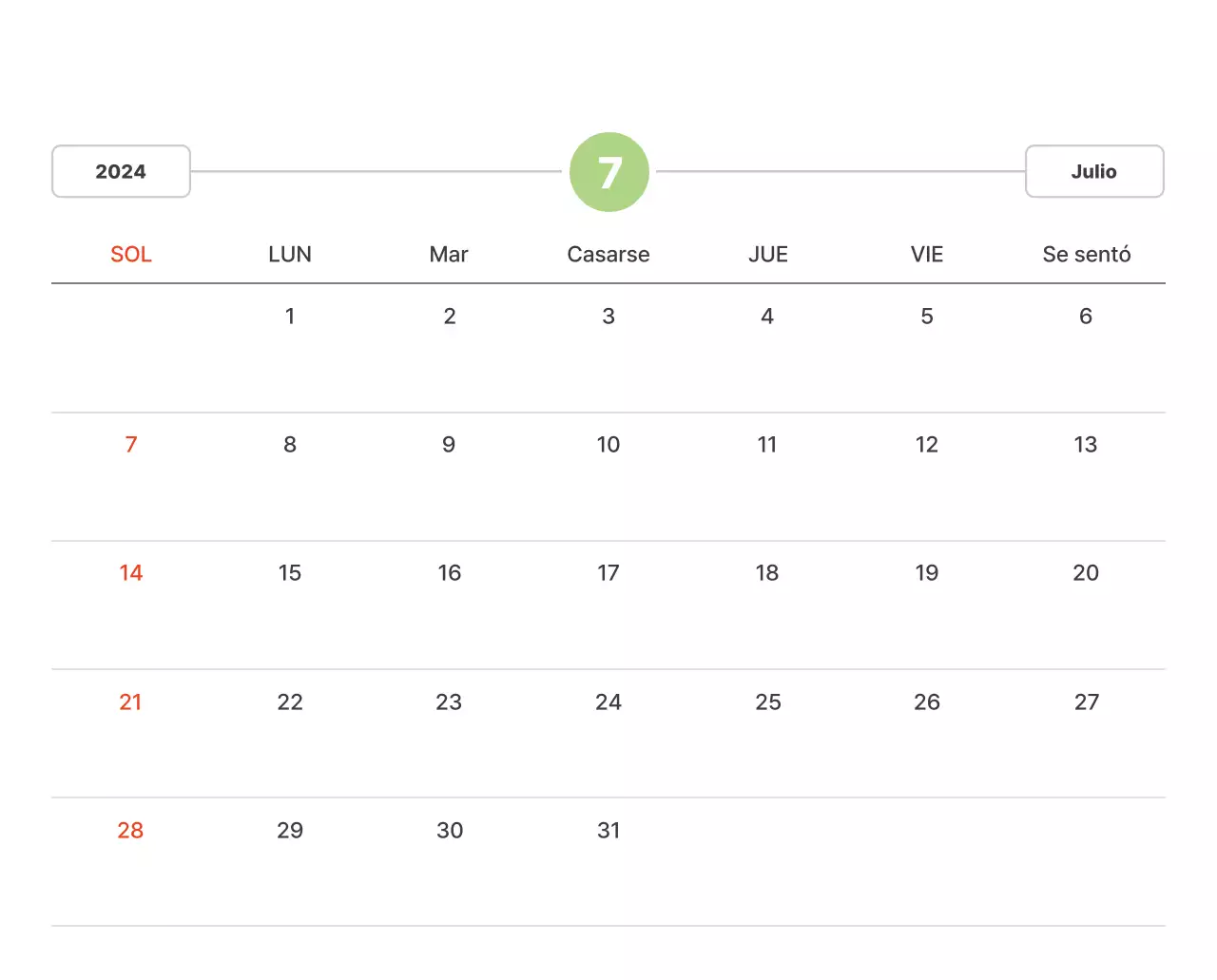Open the Julio month selector
This screenshot has width=1217, height=980.
click(1093, 171)
